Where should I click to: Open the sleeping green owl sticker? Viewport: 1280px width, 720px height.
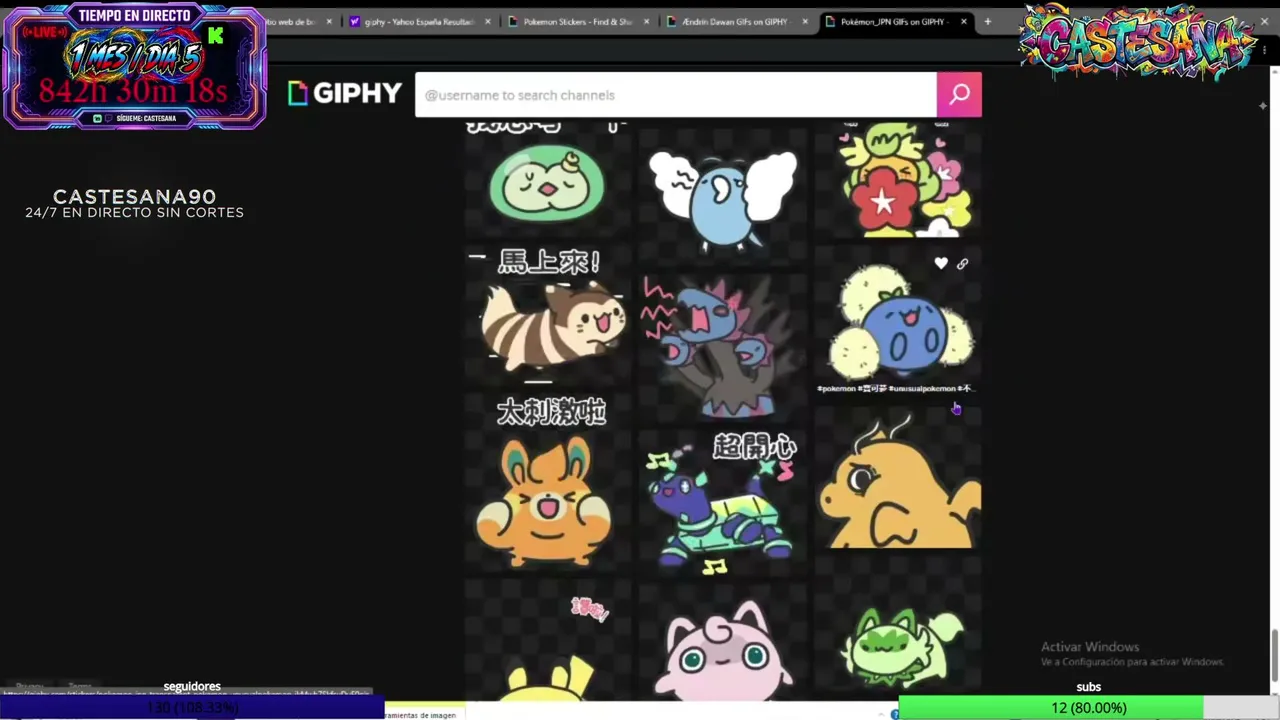point(547,183)
